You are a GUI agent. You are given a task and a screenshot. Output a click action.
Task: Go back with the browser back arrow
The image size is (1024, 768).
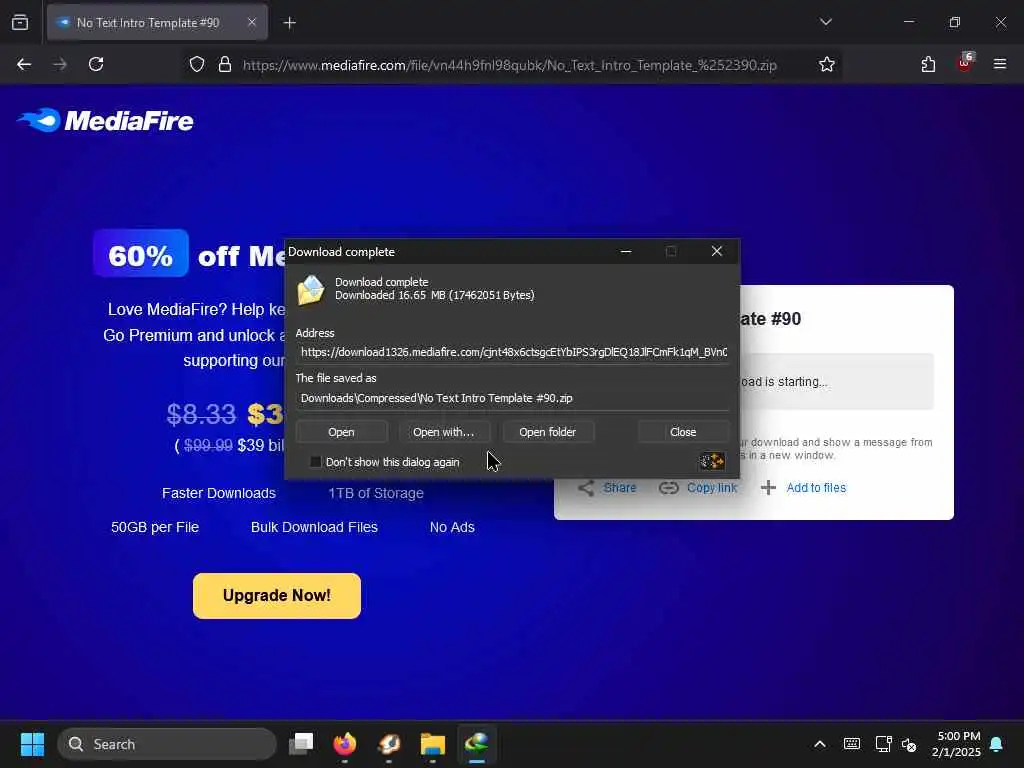(x=24, y=64)
